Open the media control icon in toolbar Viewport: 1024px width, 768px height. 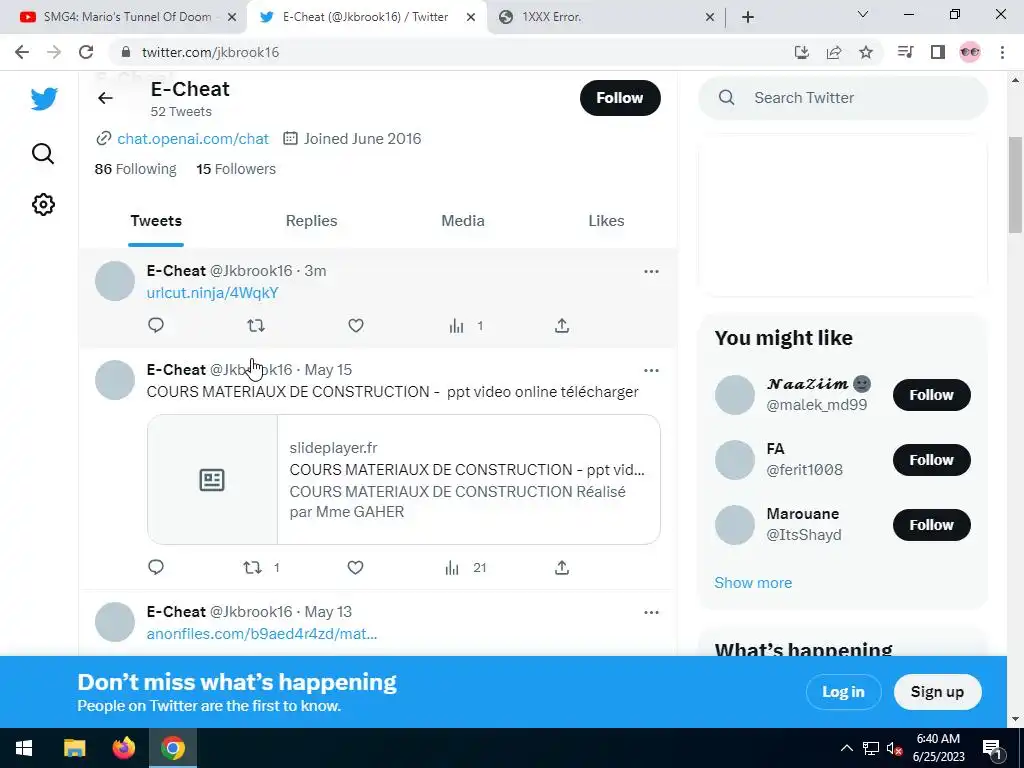[x=905, y=52]
